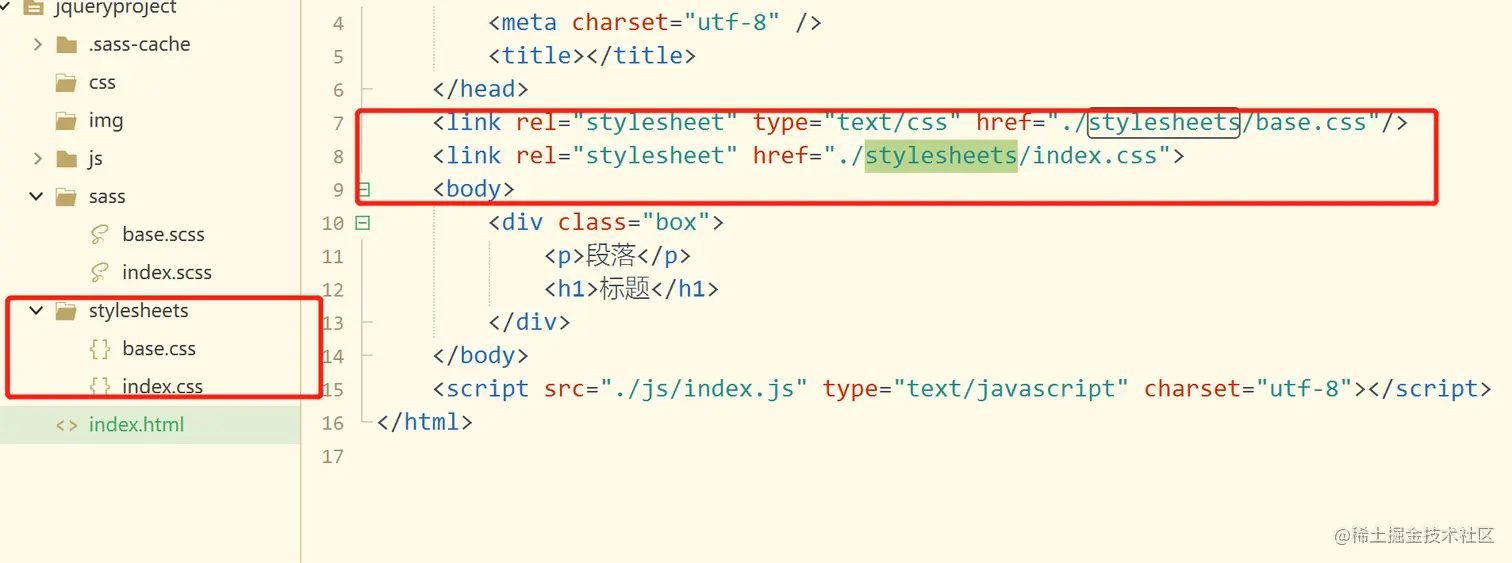Click the css folder icon
The height and width of the screenshot is (563, 1512).
(67, 82)
